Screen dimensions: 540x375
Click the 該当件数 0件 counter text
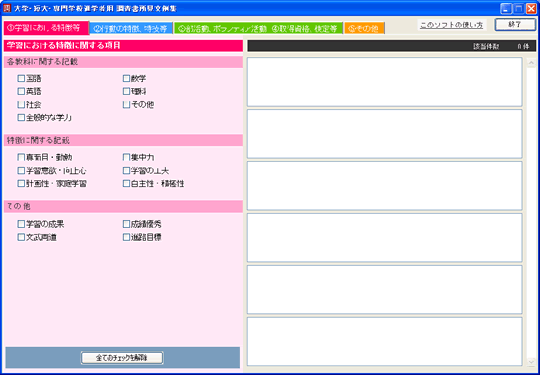click(x=501, y=46)
